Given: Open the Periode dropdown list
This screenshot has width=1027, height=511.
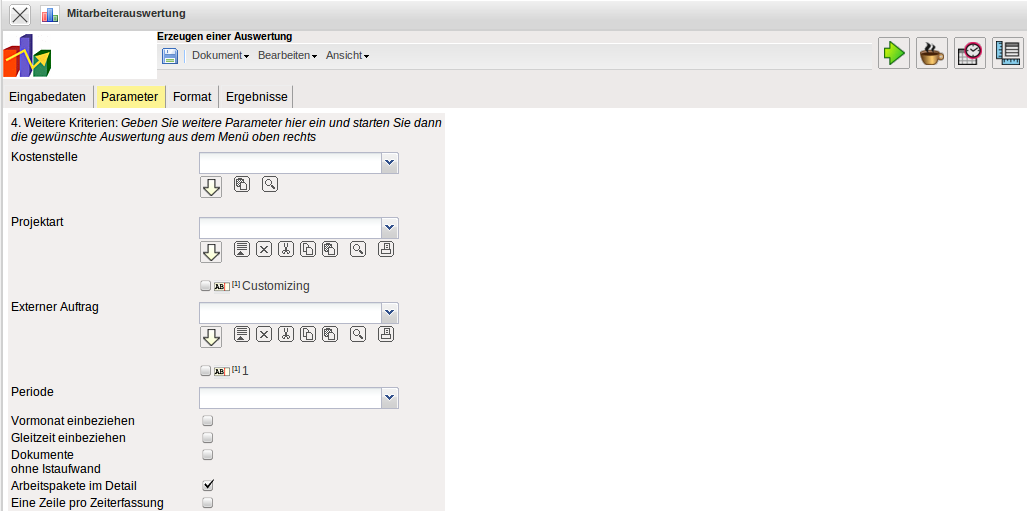Looking at the screenshot, I should (x=390, y=398).
